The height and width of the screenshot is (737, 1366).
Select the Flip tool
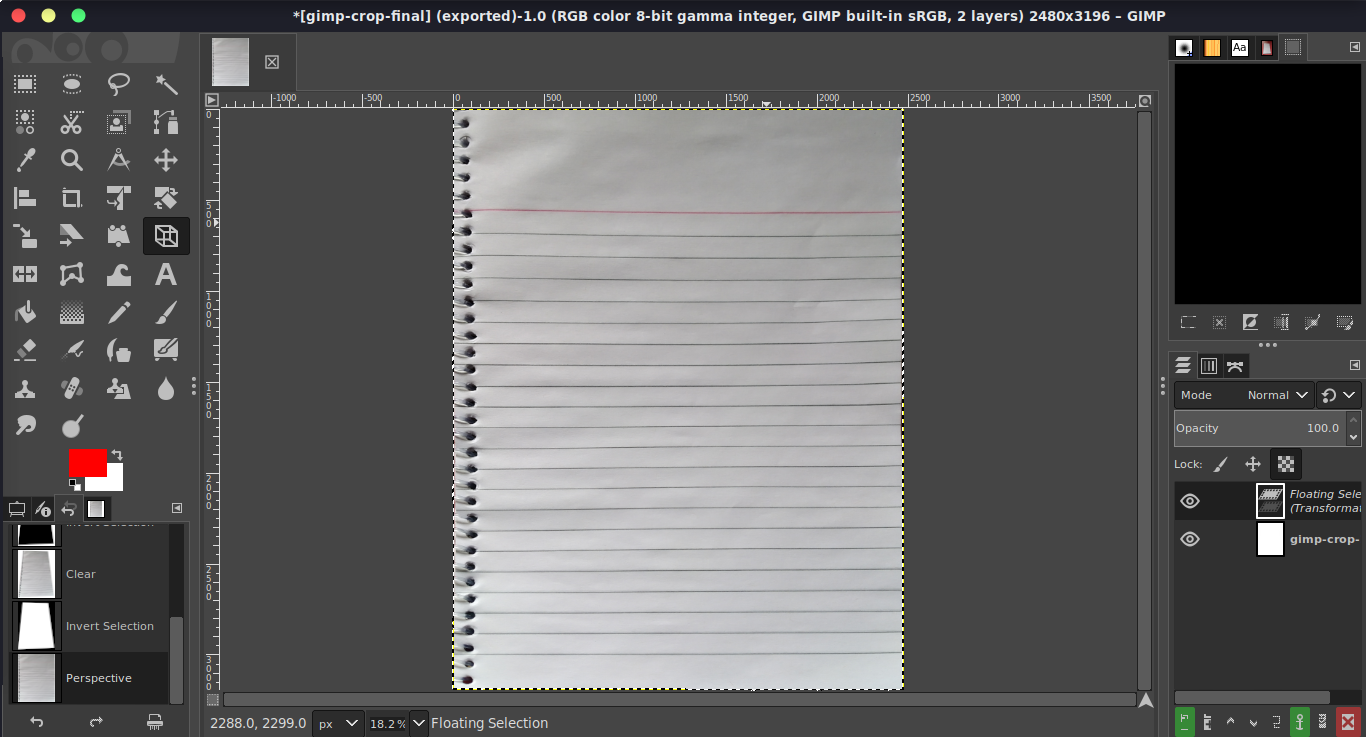pyautogui.click(x=25, y=274)
